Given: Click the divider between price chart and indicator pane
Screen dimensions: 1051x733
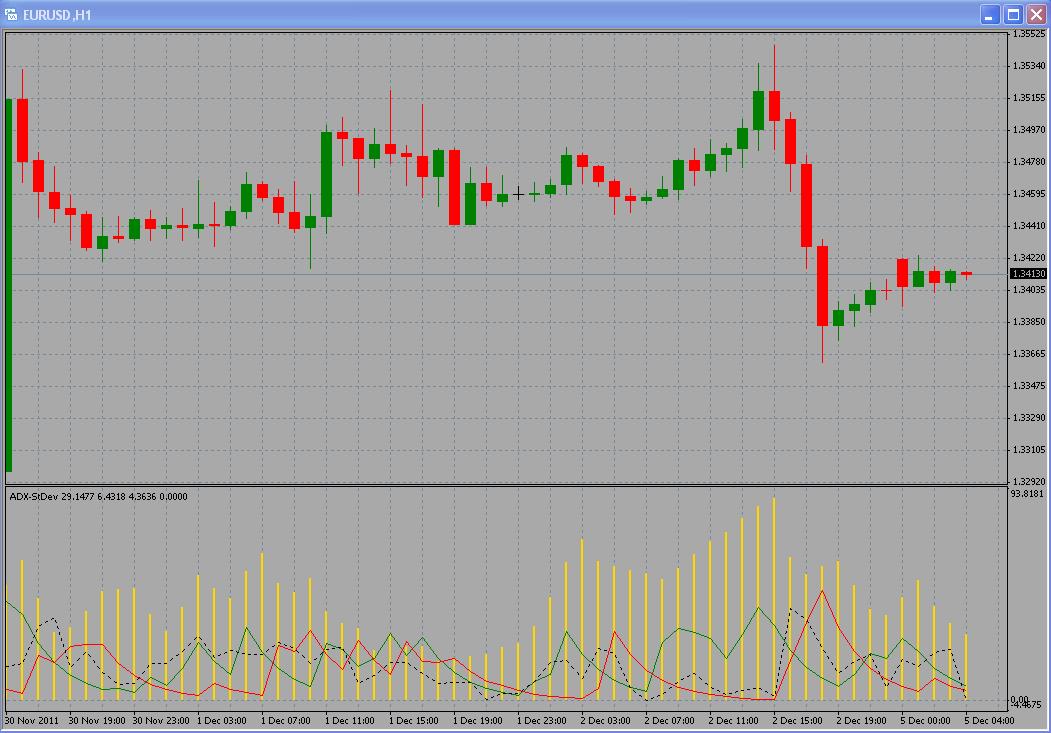Looking at the screenshot, I should (x=500, y=486).
